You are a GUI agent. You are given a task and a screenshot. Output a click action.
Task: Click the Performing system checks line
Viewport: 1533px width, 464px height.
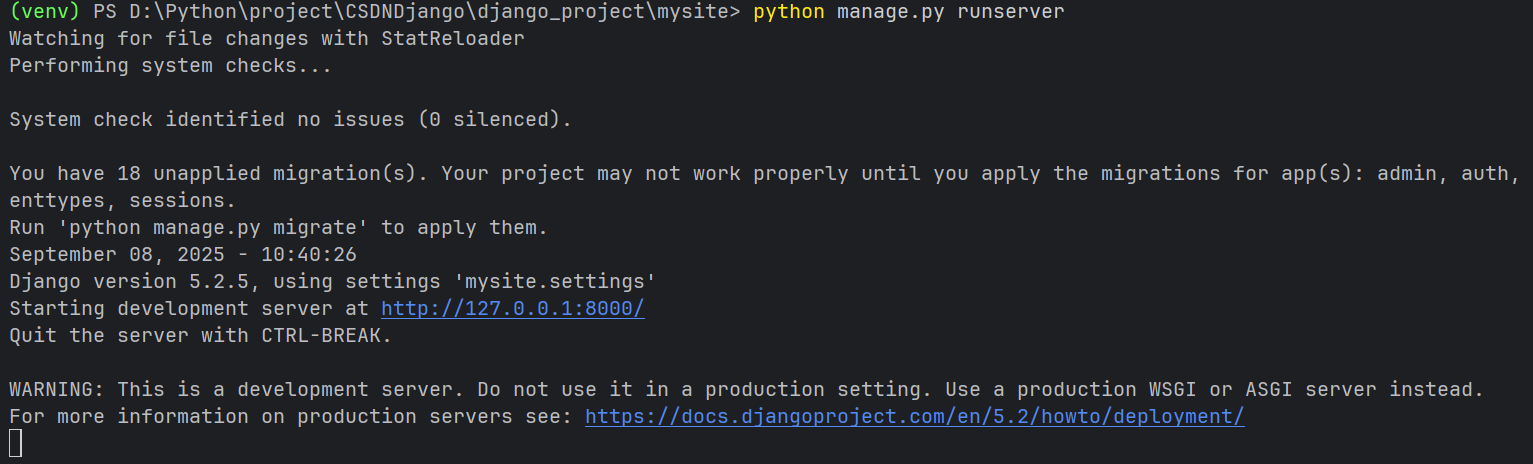[171, 66]
